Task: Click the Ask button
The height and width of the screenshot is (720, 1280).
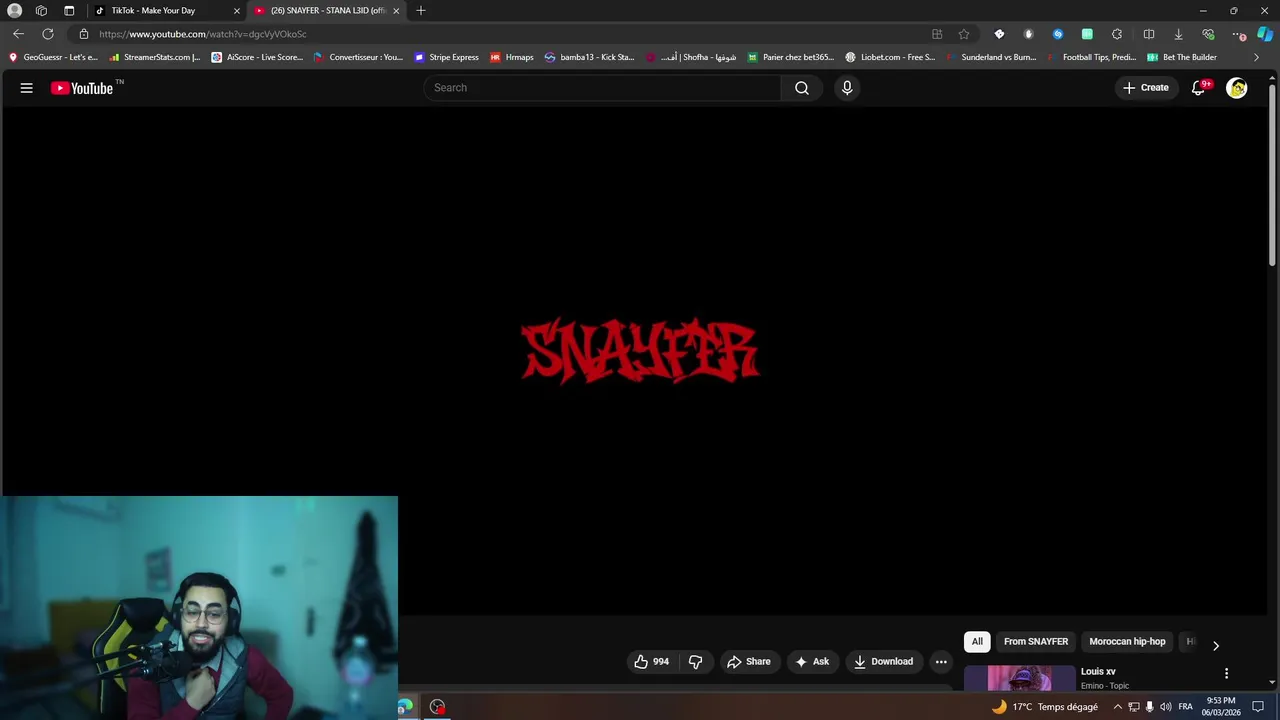Action: tap(811, 661)
